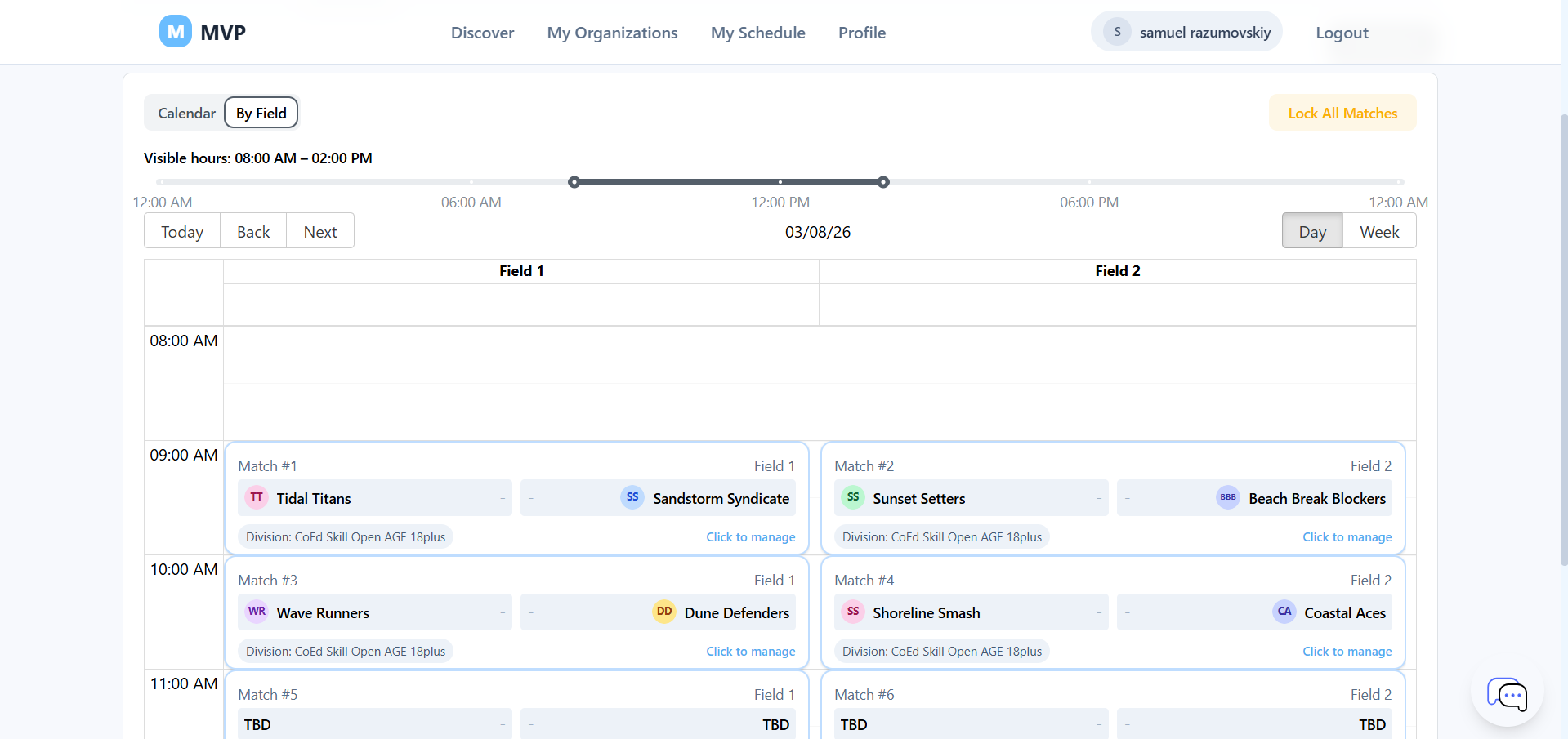Click the 09:00 AM time label
This screenshot has width=1568, height=739.
184,455
